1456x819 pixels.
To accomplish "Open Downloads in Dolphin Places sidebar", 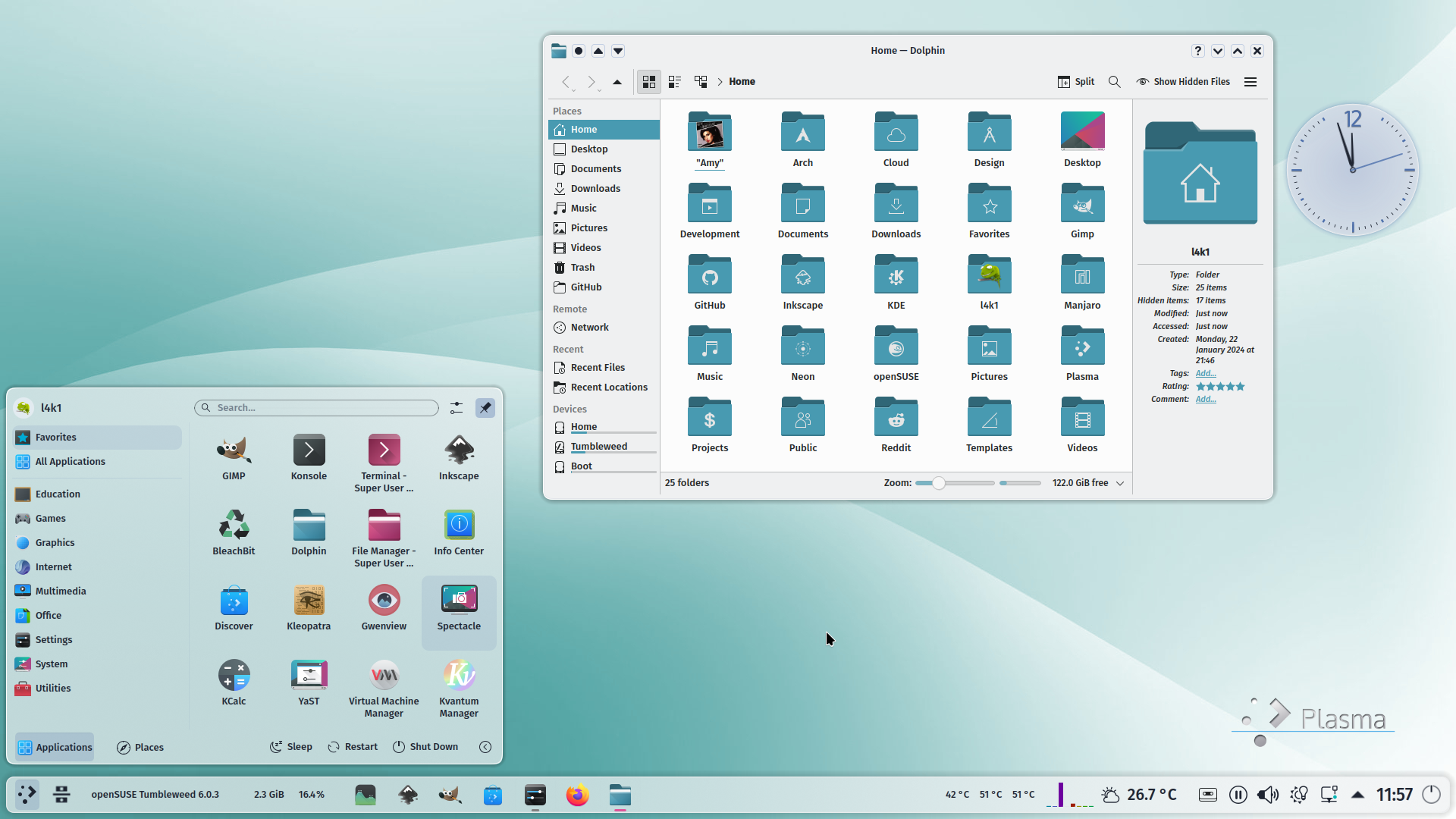I will (604, 189).
